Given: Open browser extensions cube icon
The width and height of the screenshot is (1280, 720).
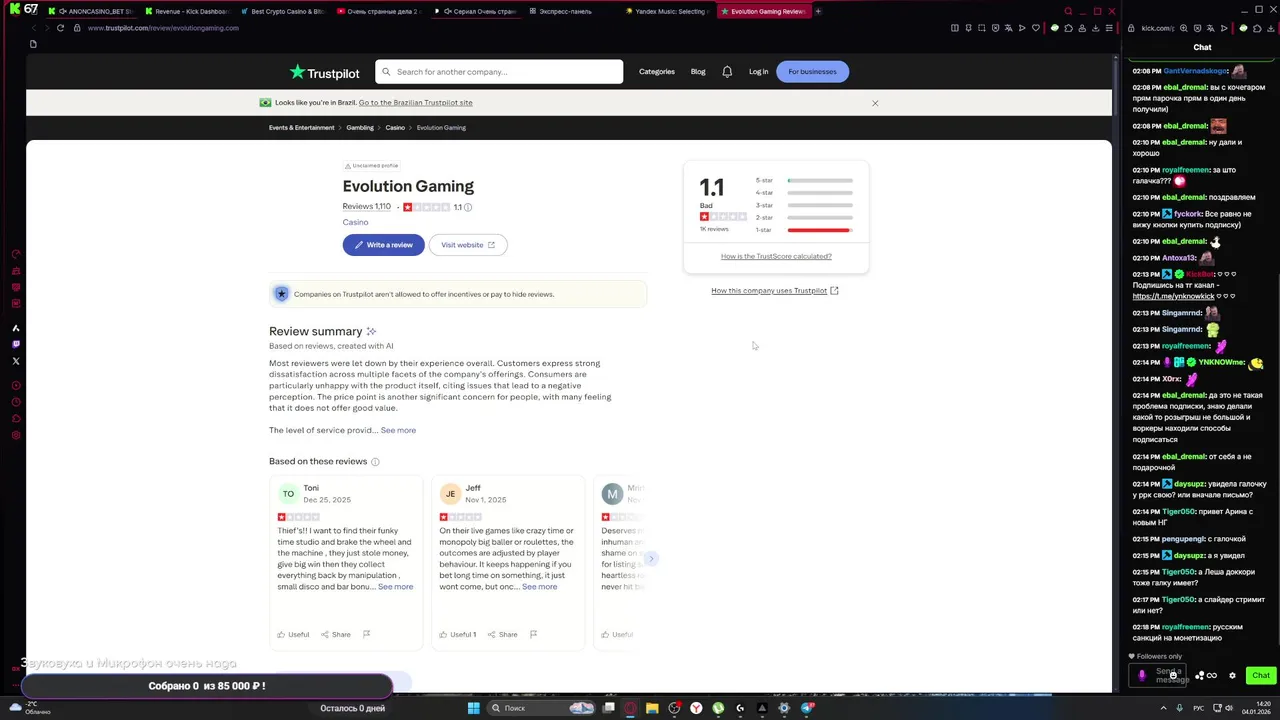Looking at the screenshot, I should [x=1068, y=28].
